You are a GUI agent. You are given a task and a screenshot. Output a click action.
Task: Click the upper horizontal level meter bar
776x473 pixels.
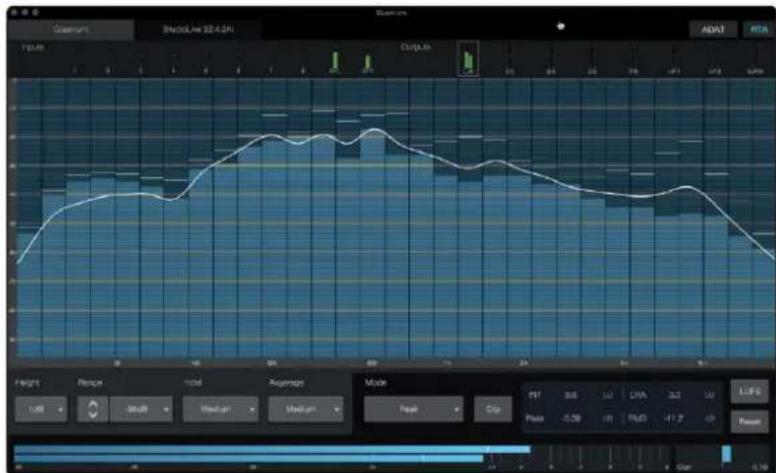[272, 449]
